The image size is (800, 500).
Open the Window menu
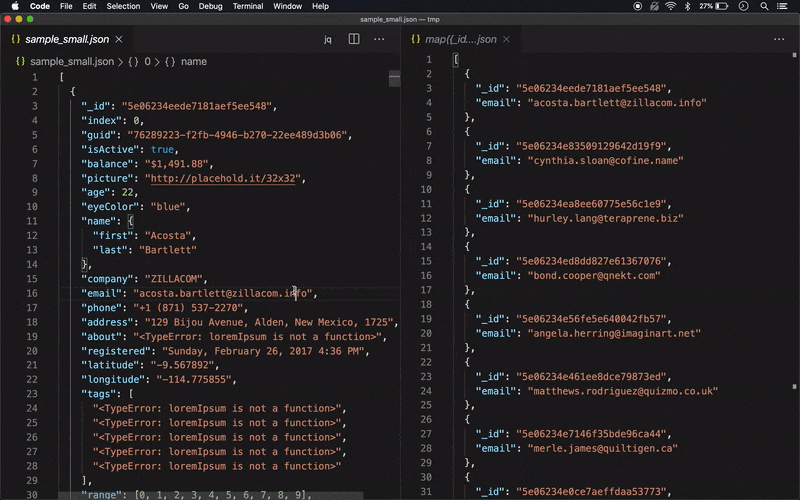tap(287, 6)
